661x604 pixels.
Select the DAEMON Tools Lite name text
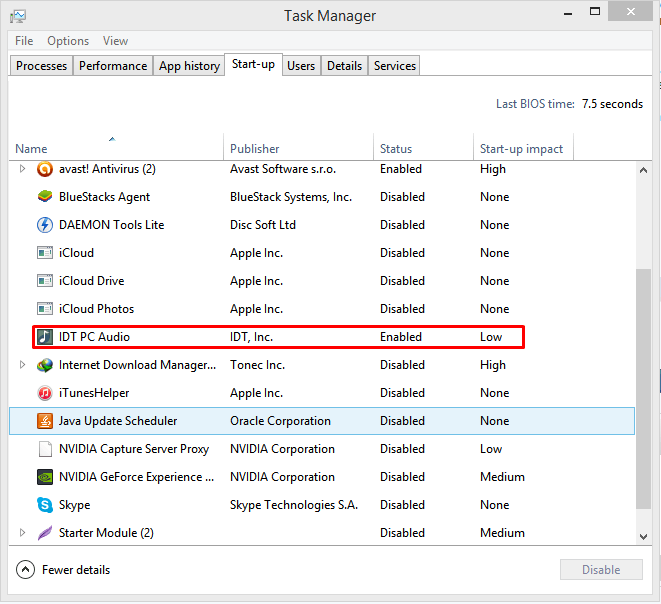[111, 225]
